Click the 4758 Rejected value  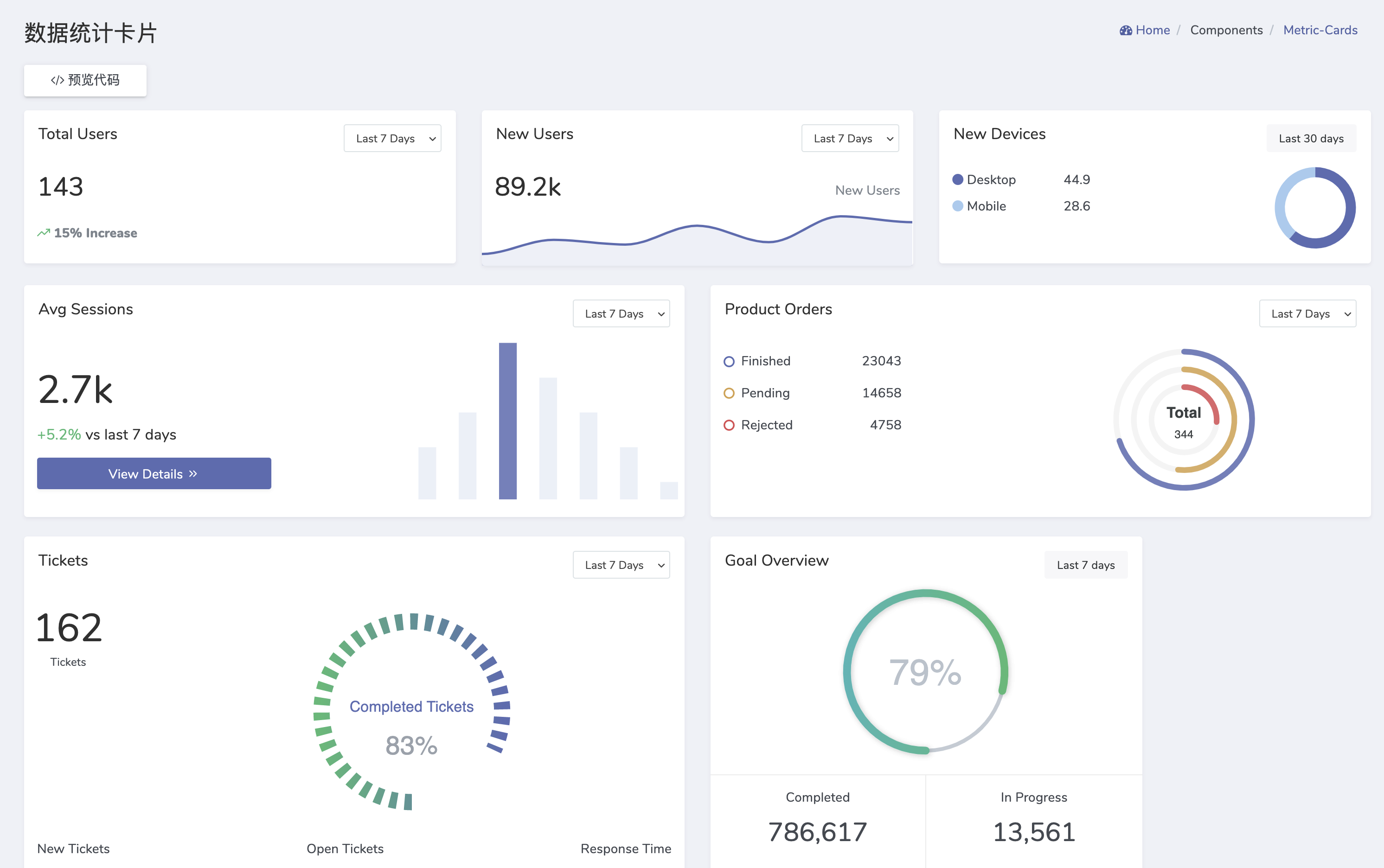coord(885,425)
